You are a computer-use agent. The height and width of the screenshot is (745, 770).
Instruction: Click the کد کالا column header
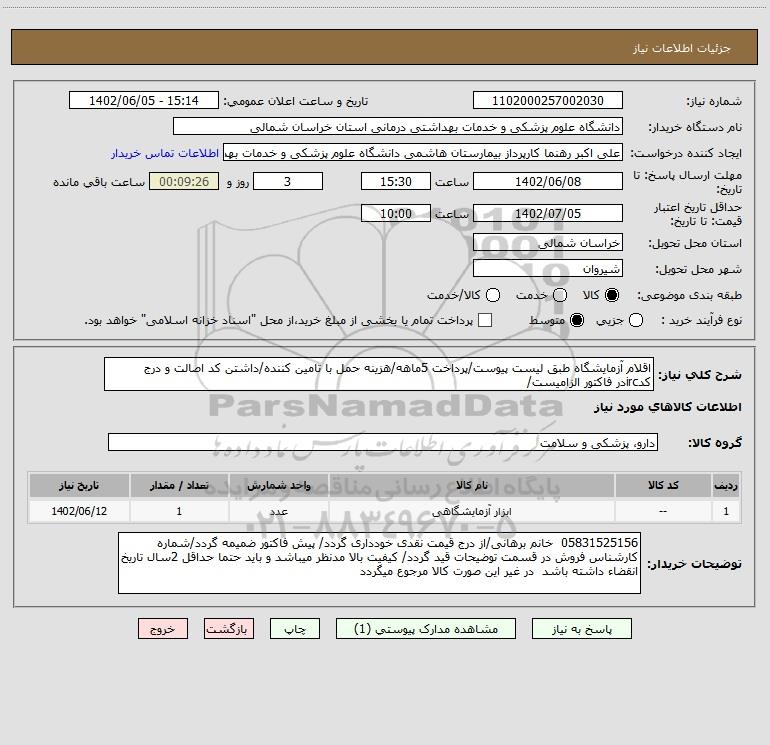[663, 485]
